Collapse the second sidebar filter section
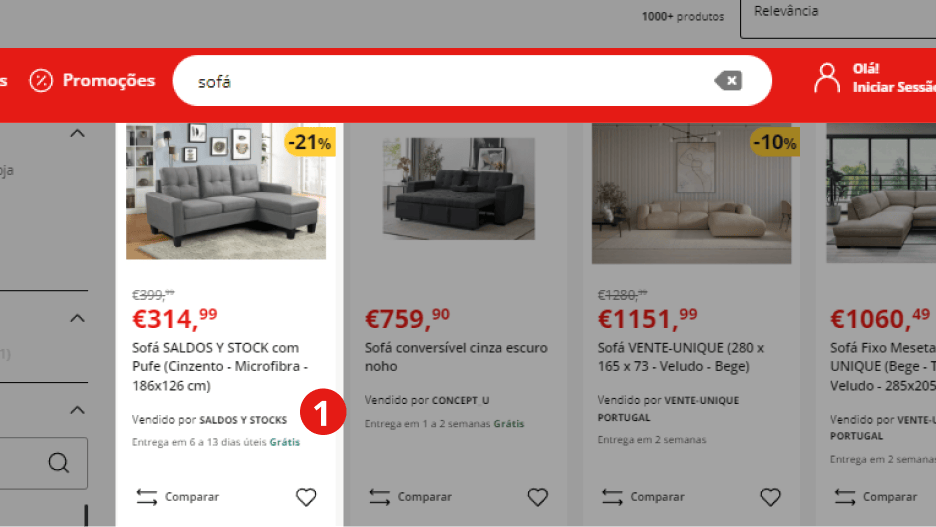The width and height of the screenshot is (936, 527). 78,318
